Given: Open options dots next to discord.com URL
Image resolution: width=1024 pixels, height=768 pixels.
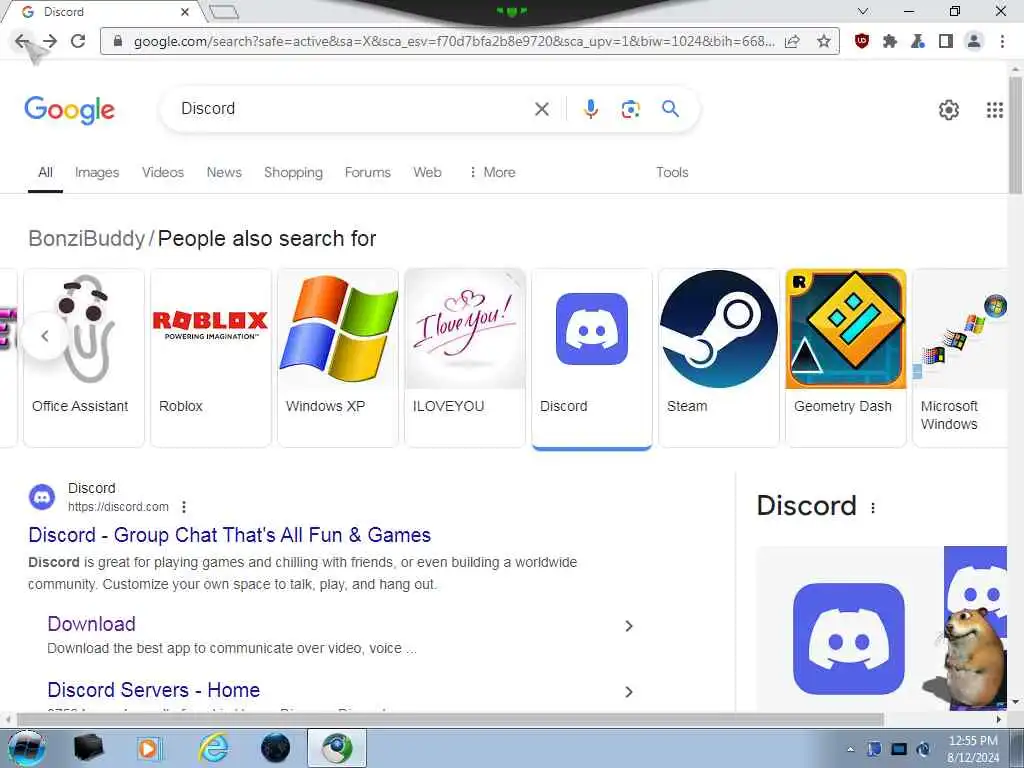Looking at the screenshot, I should tap(184, 507).
